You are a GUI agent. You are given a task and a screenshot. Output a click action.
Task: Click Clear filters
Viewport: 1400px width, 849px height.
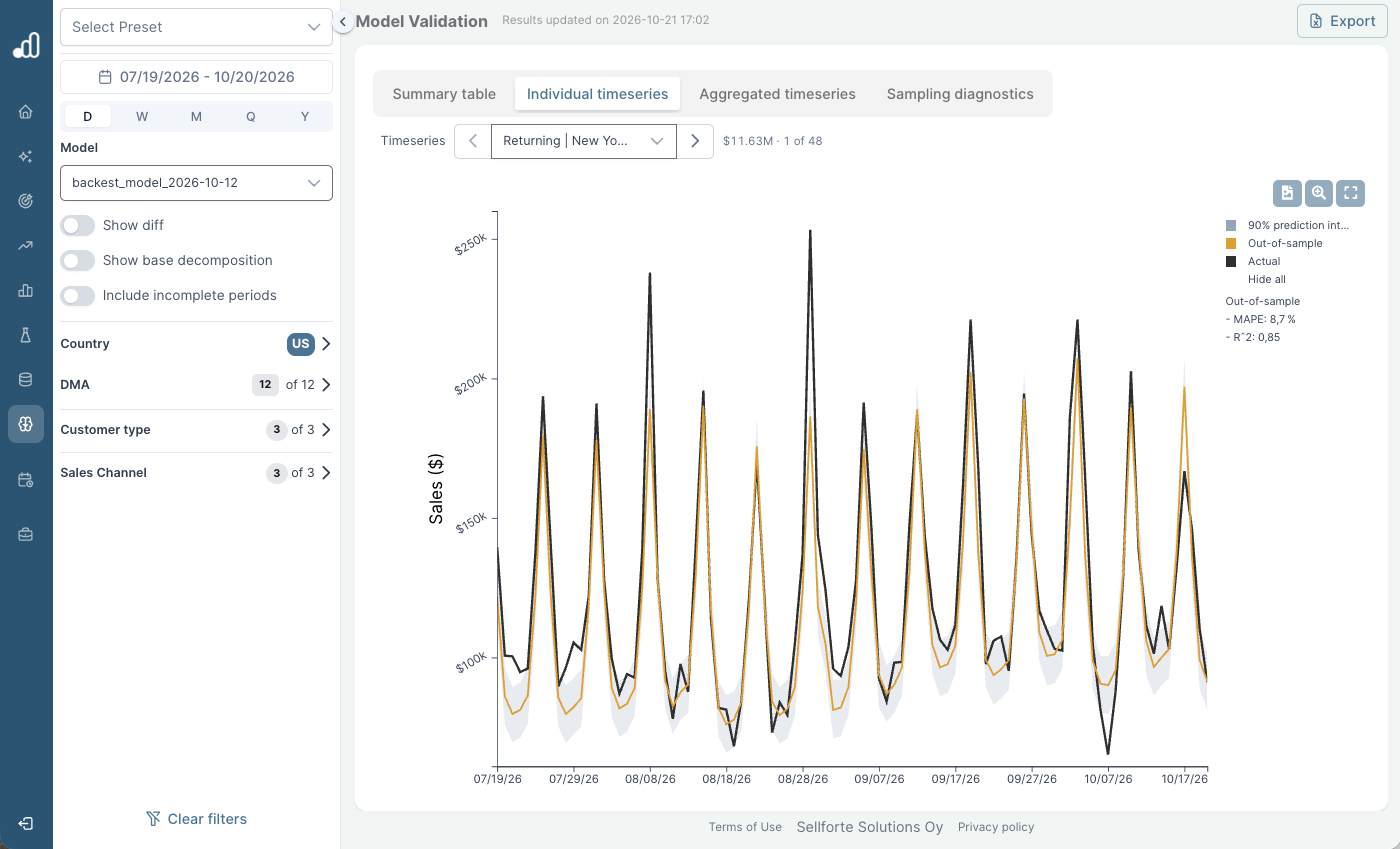coord(197,819)
